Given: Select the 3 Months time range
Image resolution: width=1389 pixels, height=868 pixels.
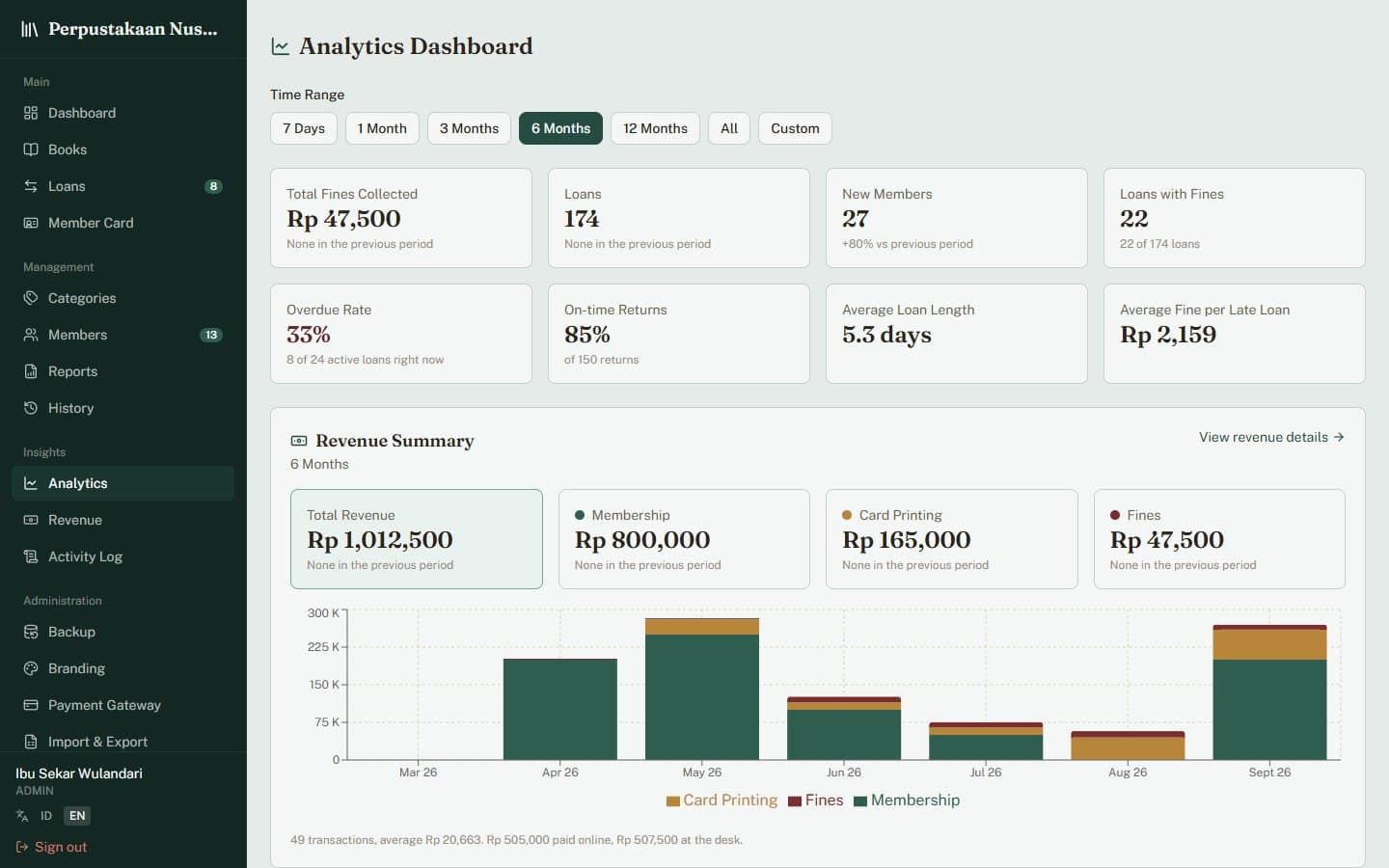Looking at the screenshot, I should coord(469,128).
